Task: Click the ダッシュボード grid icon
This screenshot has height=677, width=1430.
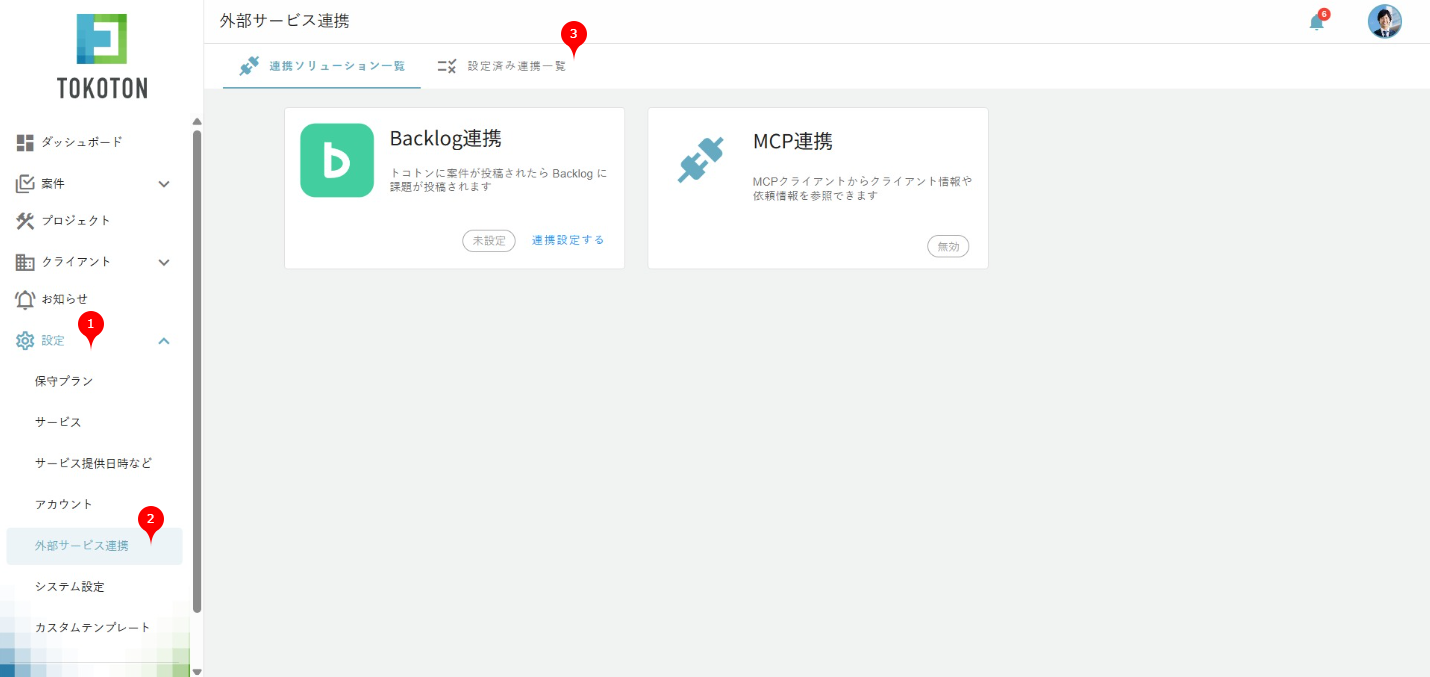Action: pos(25,142)
